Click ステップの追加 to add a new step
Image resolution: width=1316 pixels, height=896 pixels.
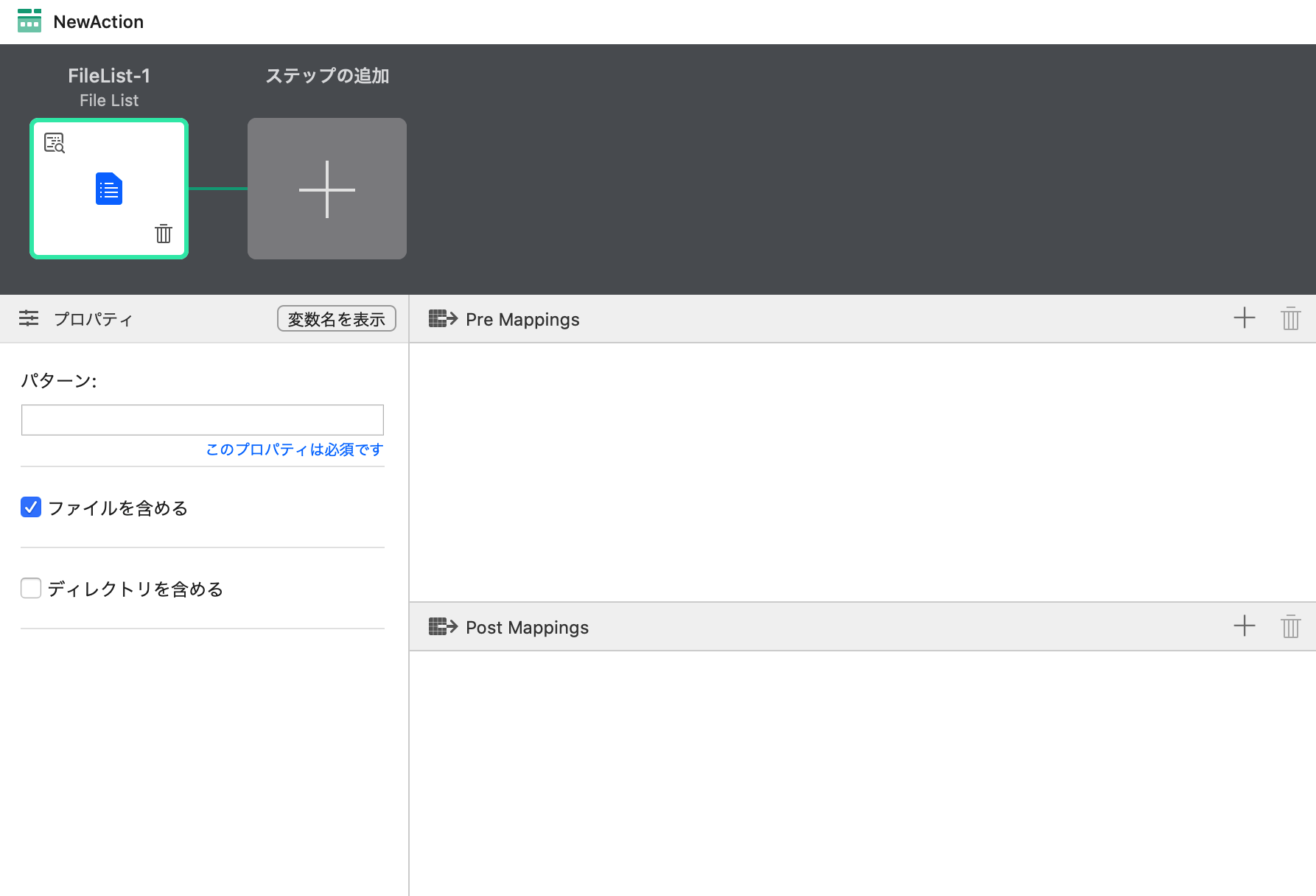tap(326, 189)
